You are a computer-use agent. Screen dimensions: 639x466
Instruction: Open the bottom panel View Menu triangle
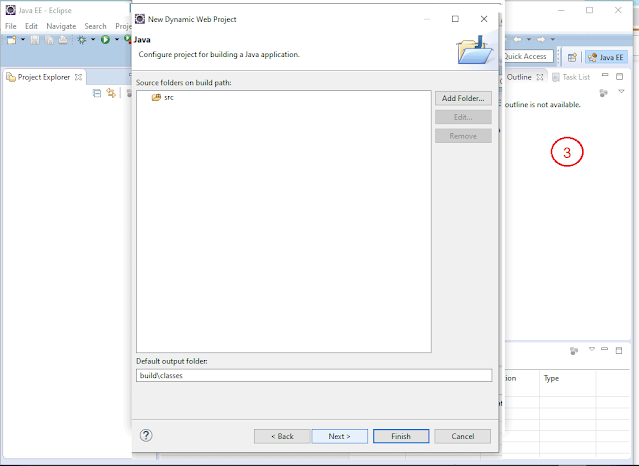[x=592, y=349]
